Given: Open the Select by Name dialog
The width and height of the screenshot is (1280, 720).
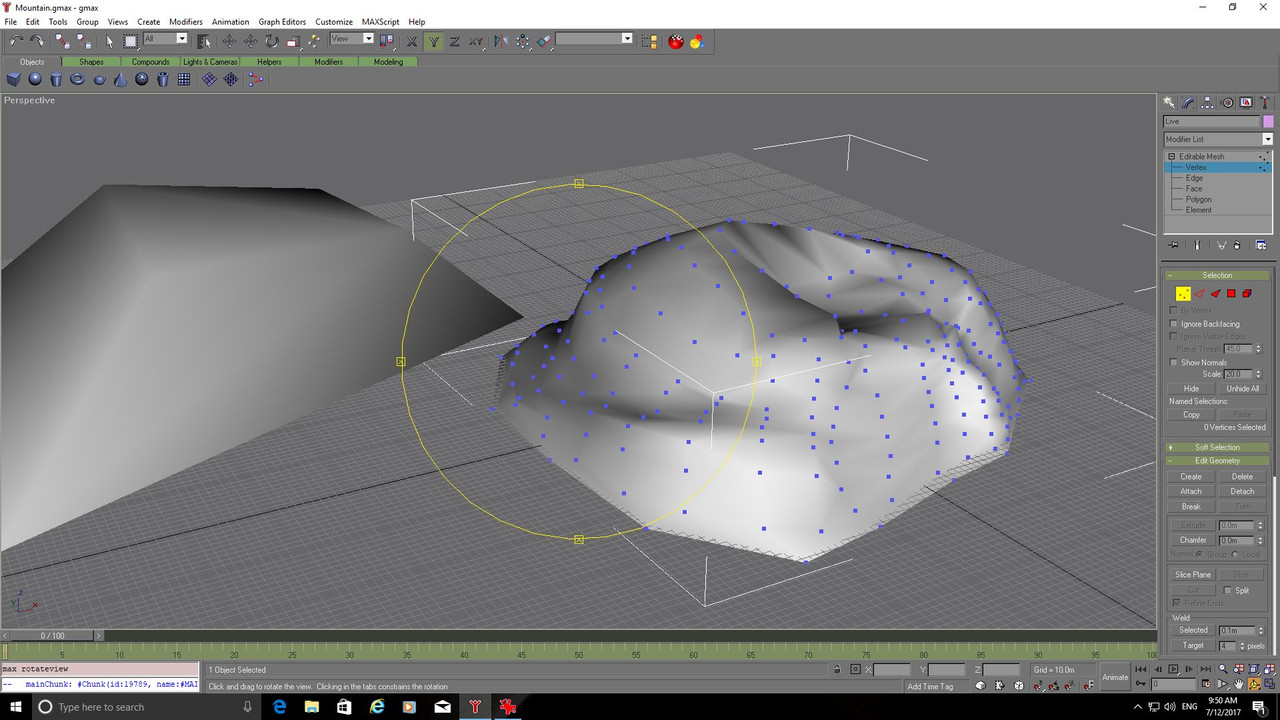Looking at the screenshot, I should coord(204,41).
